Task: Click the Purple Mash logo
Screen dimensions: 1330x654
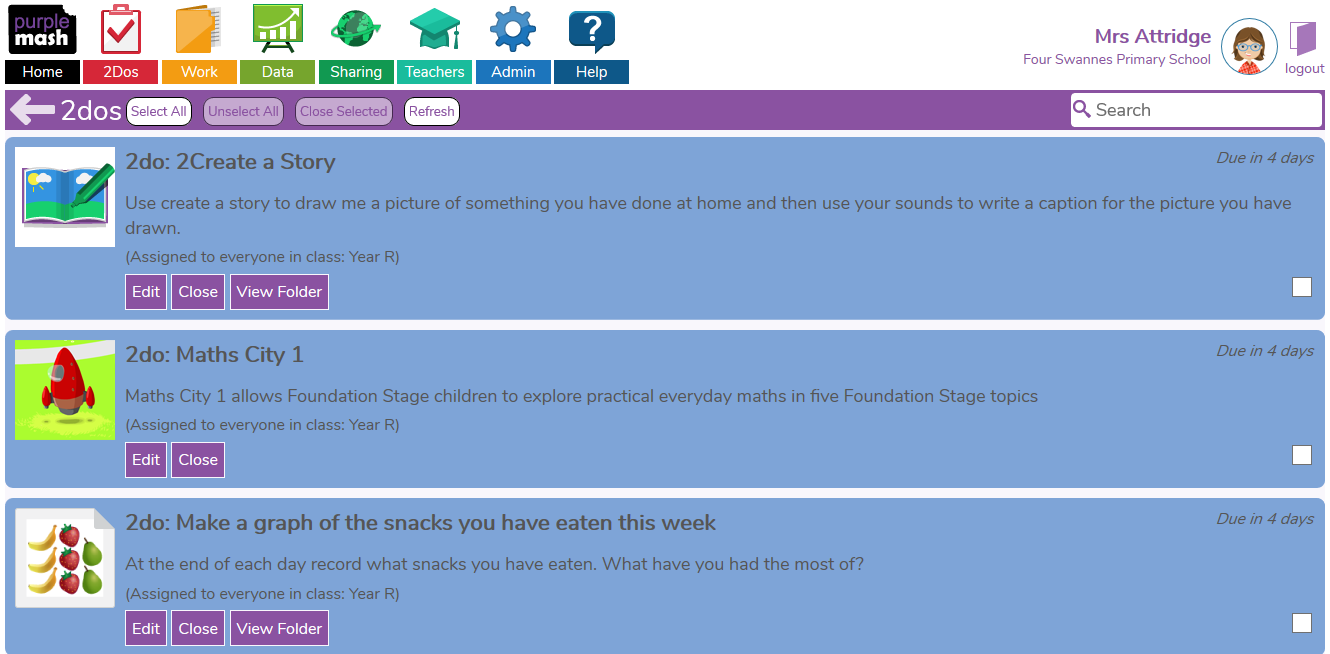Action: (42, 30)
